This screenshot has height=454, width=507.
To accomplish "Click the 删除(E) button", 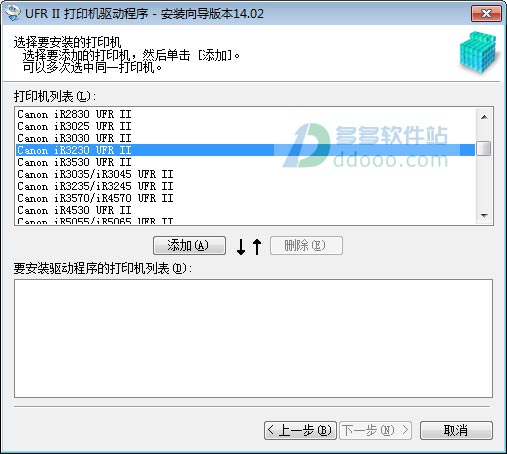I will [x=306, y=246].
